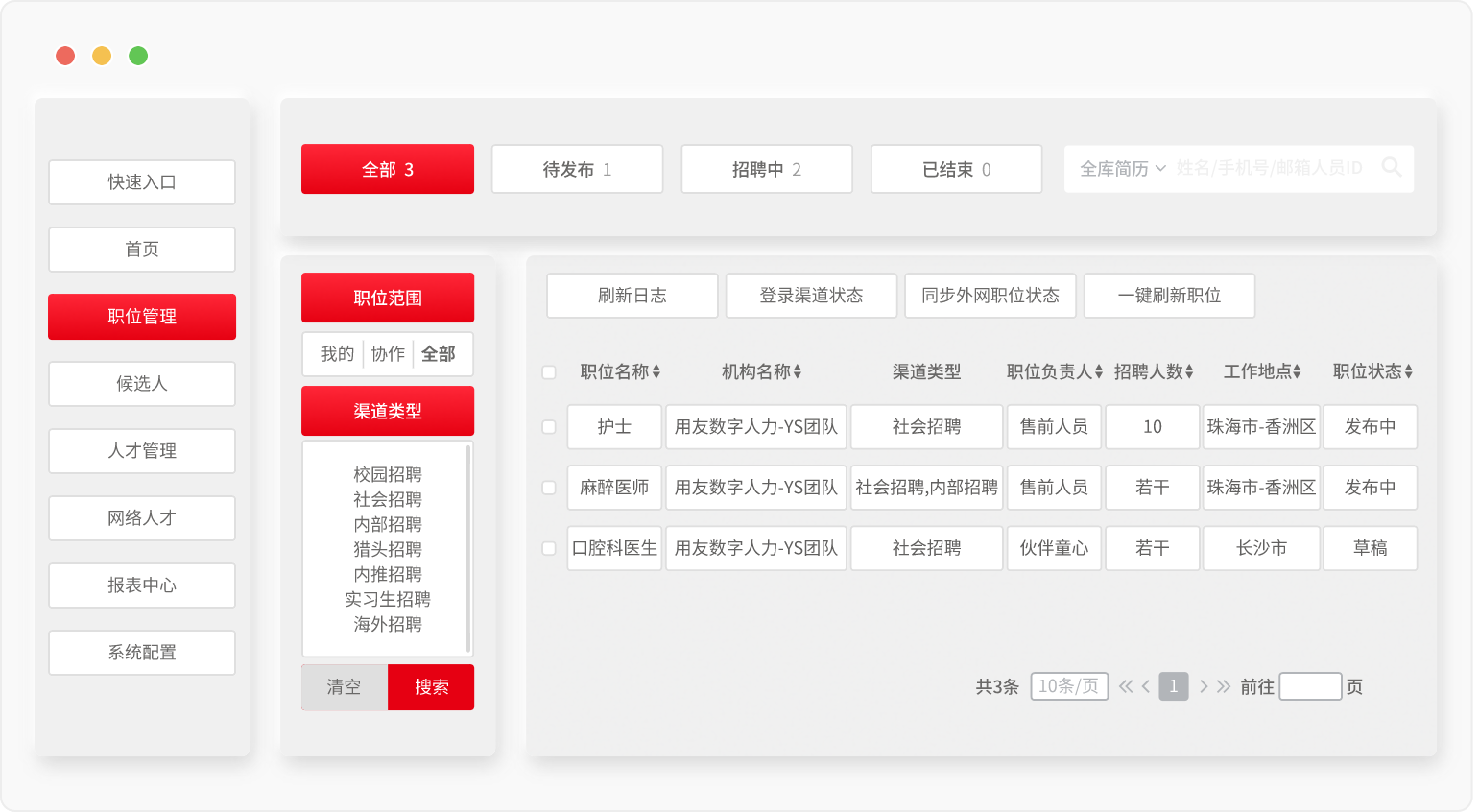Image resolution: width=1479 pixels, height=812 pixels.
Task: Sort by 职位负责人 column arrows
Action: click(x=1099, y=372)
